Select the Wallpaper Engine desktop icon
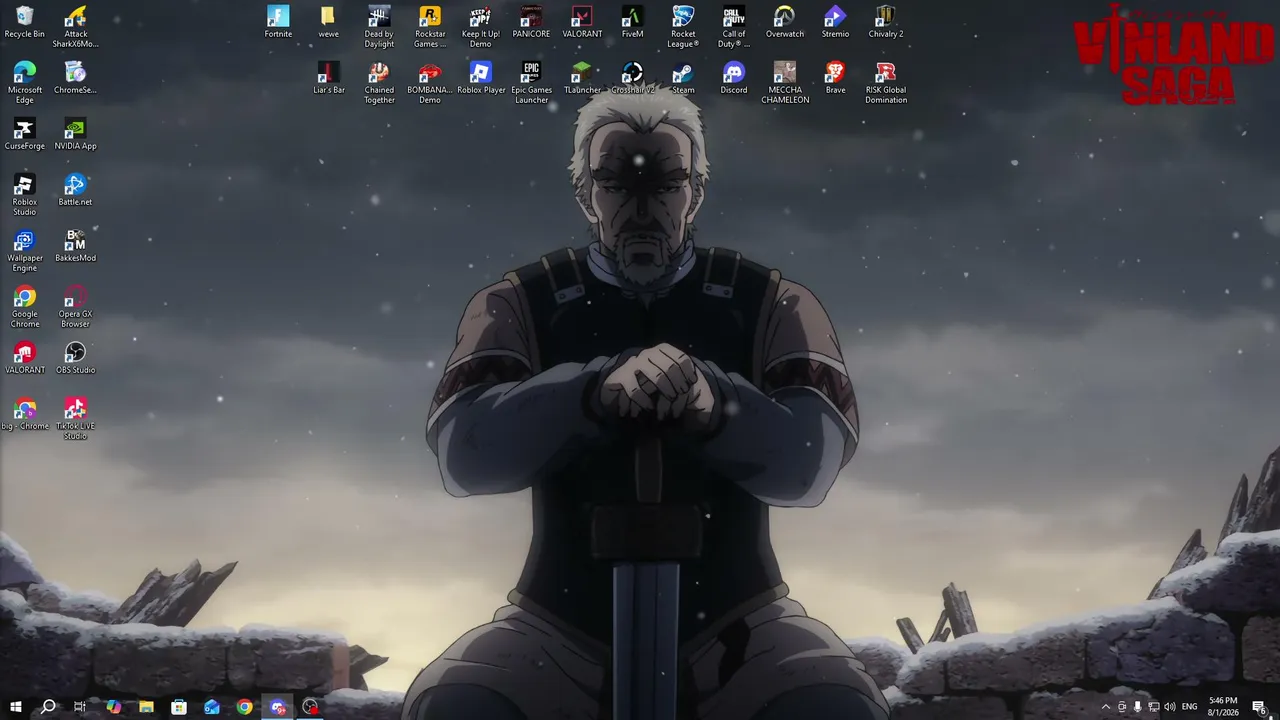1280x720 pixels. (x=25, y=251)
